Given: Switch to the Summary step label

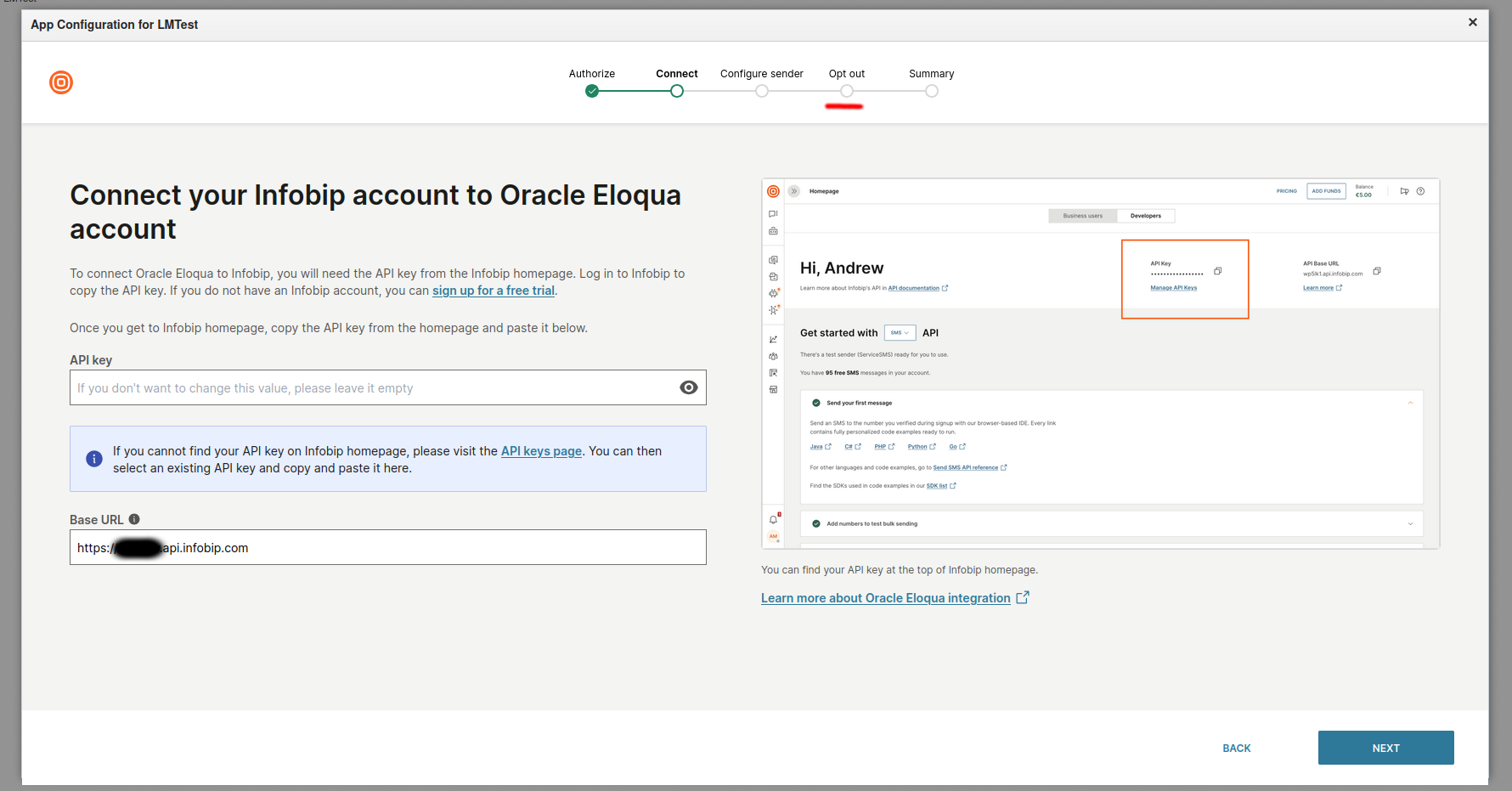Looking at the screenshot, I should click(x=932, y=74).
